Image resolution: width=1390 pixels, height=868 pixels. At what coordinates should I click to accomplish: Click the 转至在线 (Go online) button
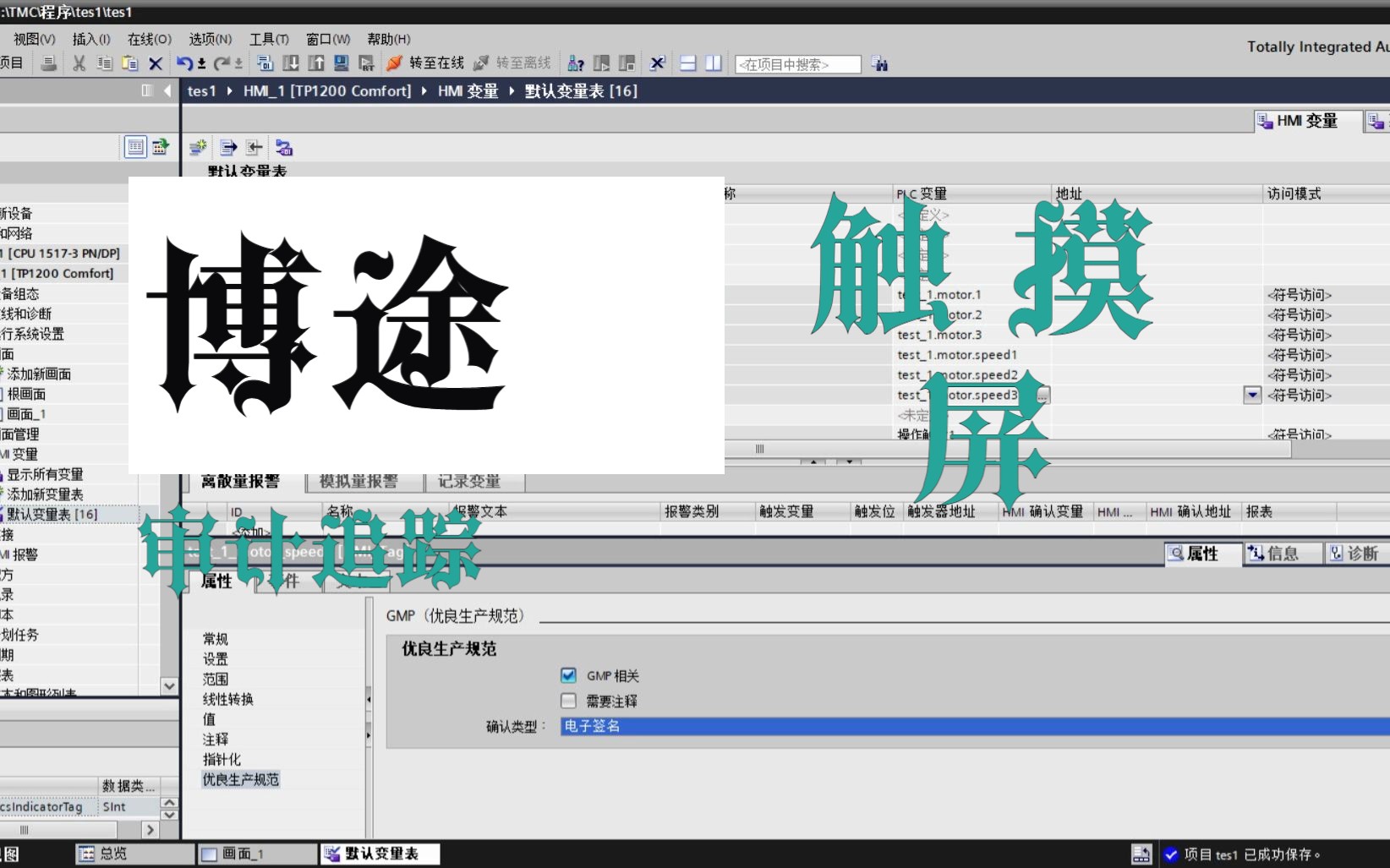[x=426, y=63]
